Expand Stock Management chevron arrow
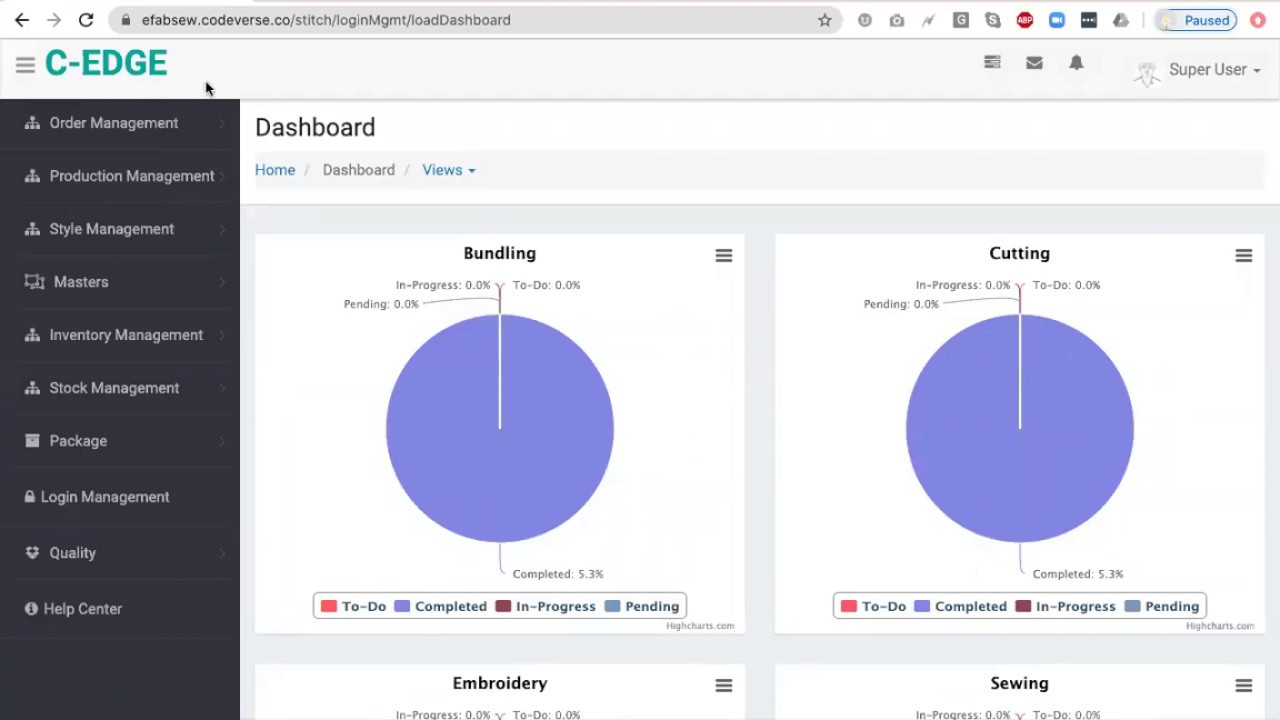The width and height of the screenshot is (1280, 720). [222, 388]
